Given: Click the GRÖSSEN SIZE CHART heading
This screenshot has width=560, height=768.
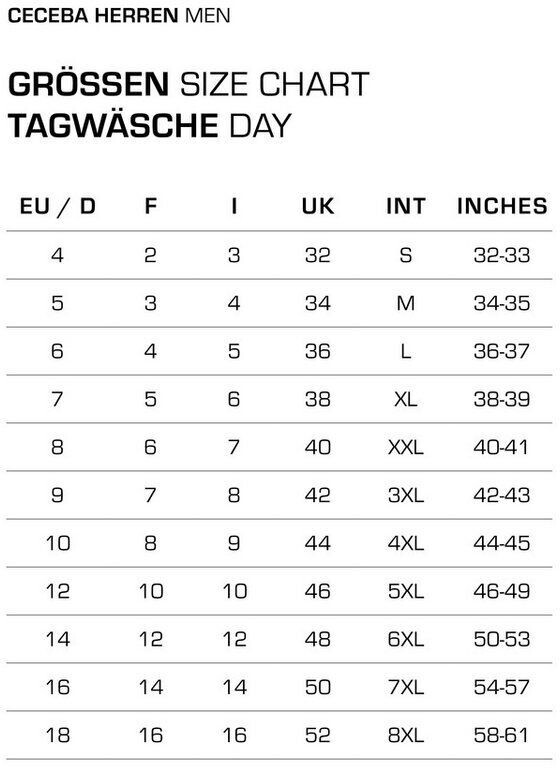Looking at the screenshot, I should tap(189, 84).
